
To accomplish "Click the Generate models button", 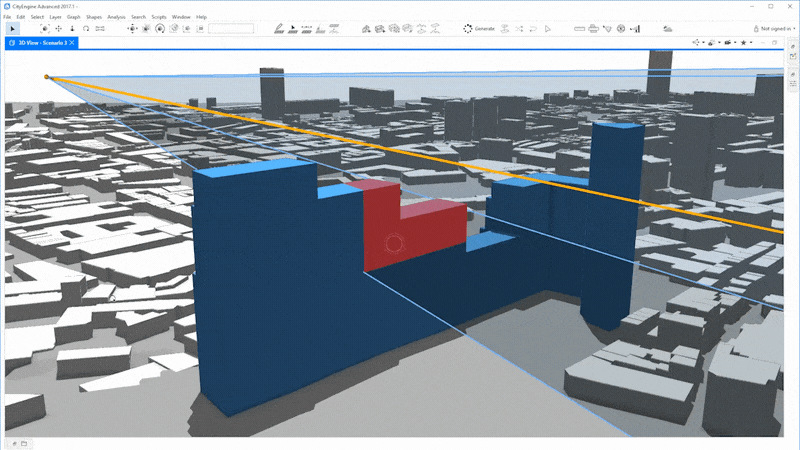I will click(479, 29).
